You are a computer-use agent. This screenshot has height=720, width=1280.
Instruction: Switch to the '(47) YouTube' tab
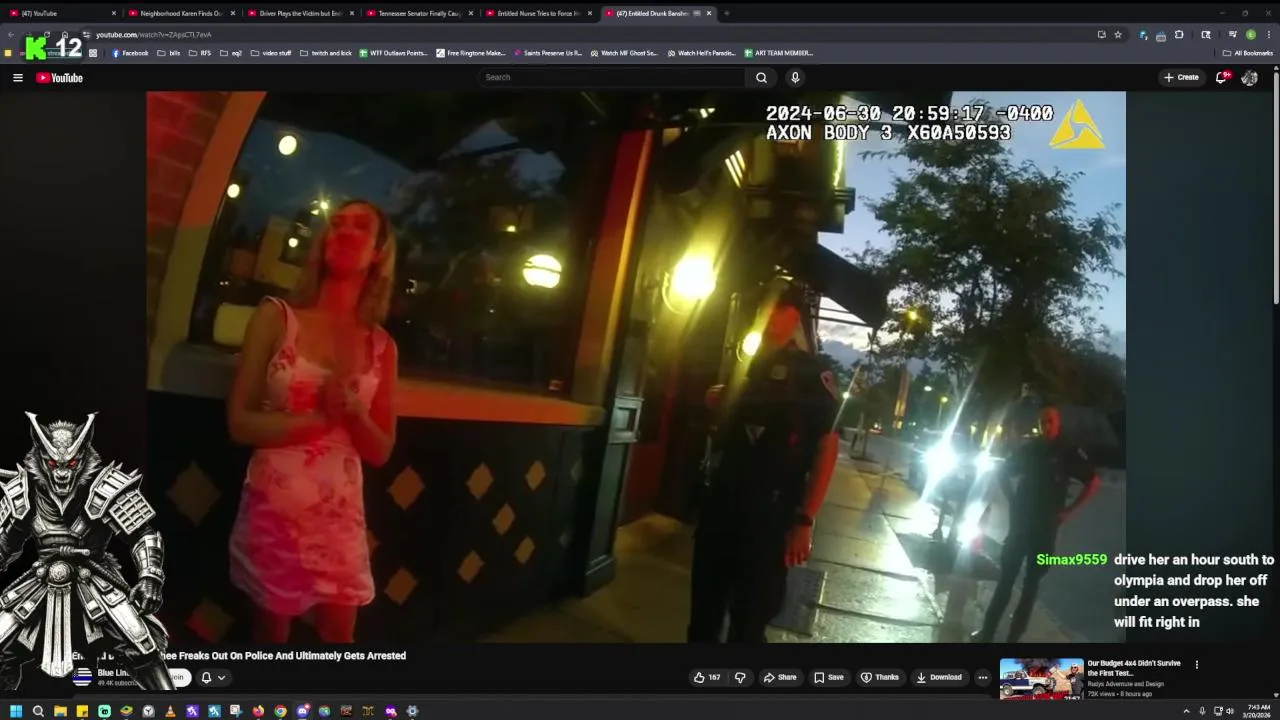click(x=62, y=13)
